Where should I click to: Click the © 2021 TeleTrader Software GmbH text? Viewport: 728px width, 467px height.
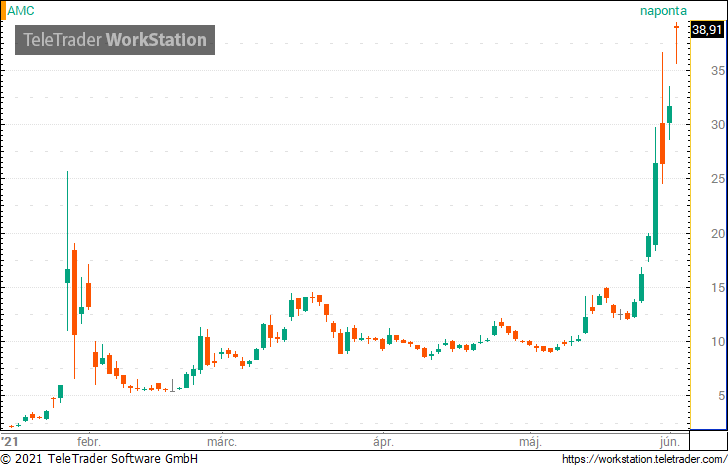click(x=99, y=459)
